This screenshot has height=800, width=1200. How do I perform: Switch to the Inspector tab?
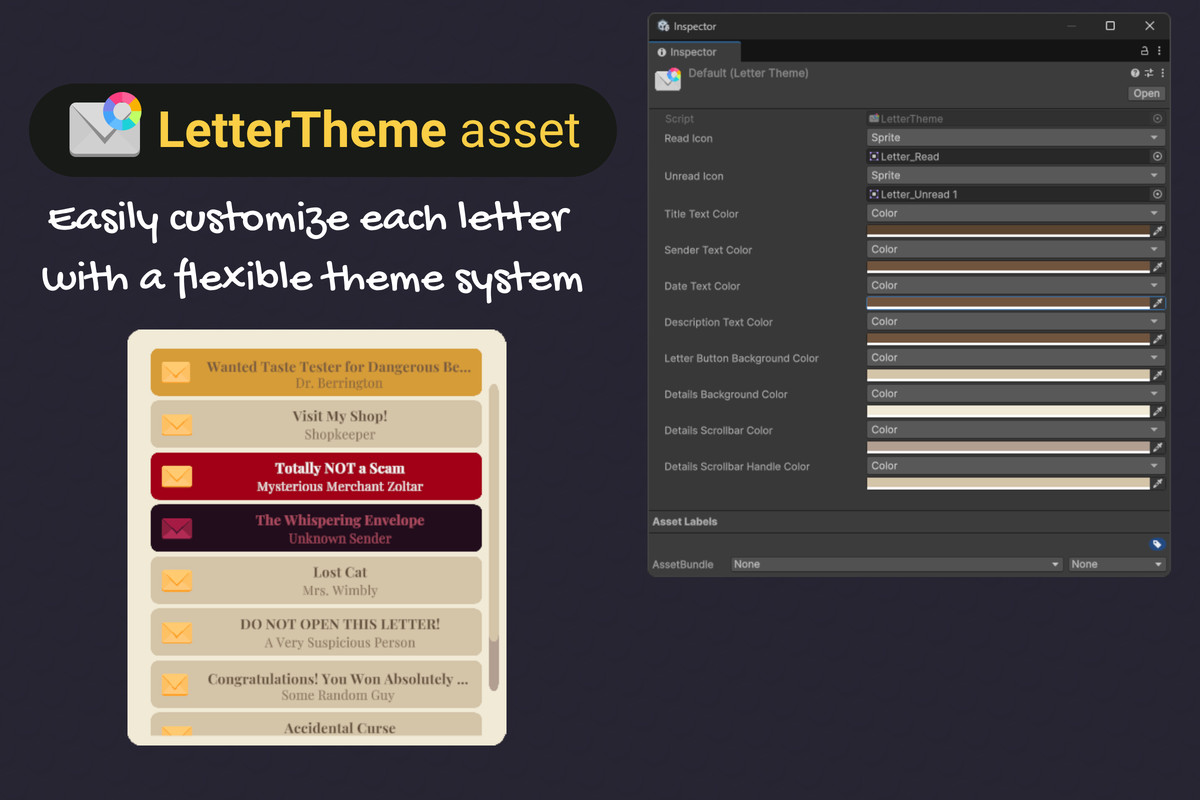coord(692,51)
